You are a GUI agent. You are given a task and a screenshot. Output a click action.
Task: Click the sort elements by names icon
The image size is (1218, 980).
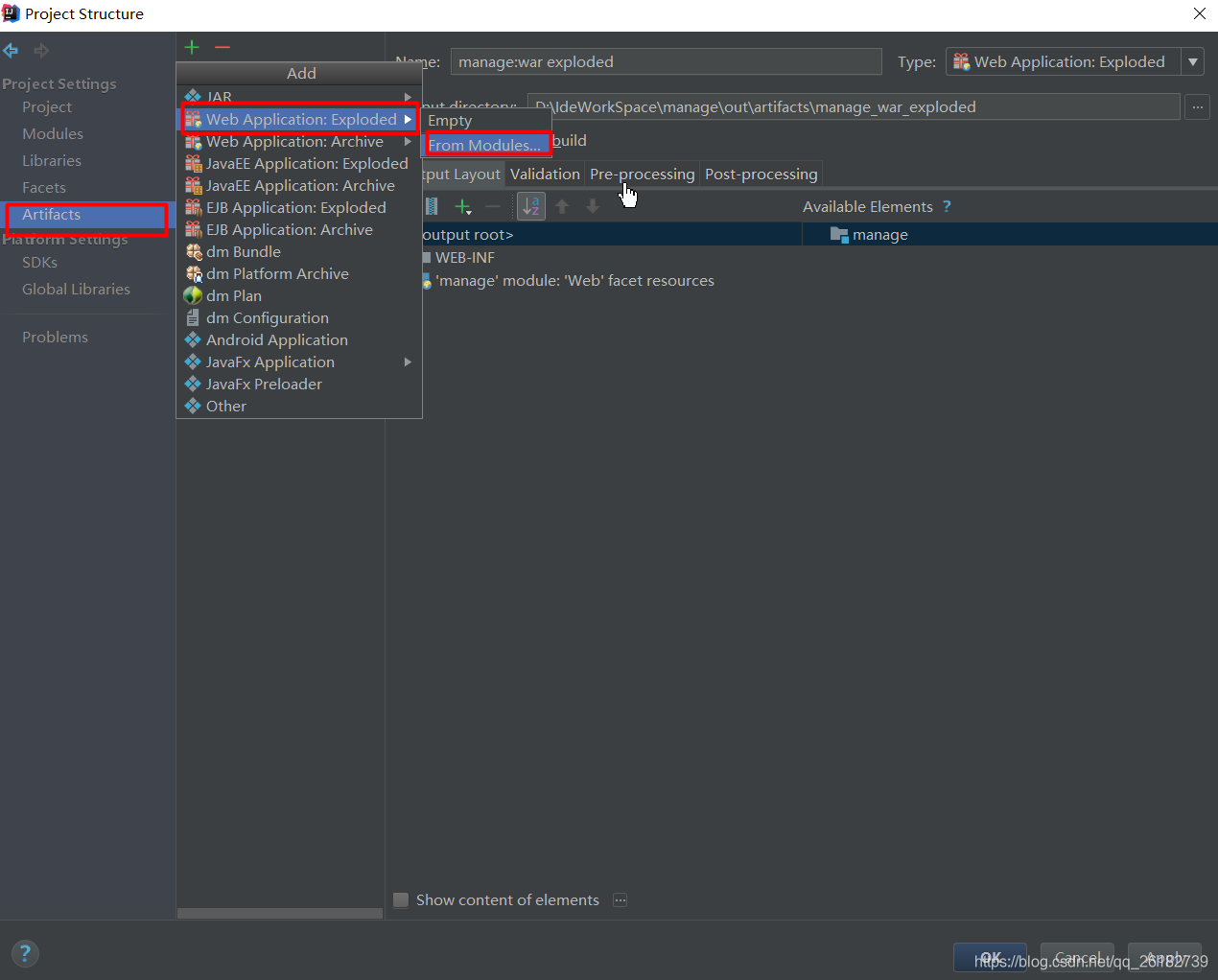point(531,206)
